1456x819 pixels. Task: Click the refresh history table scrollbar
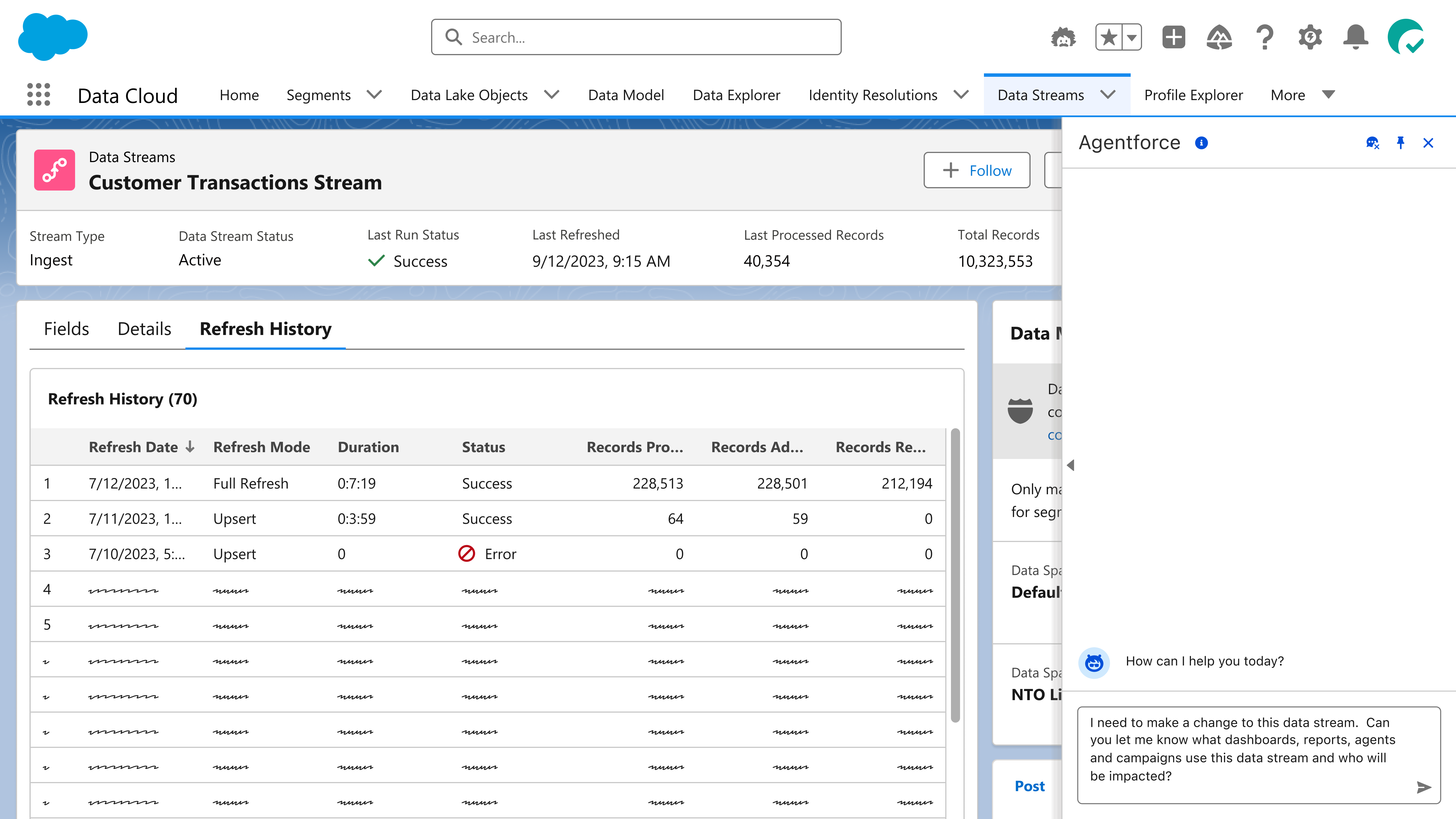point(955,575)
